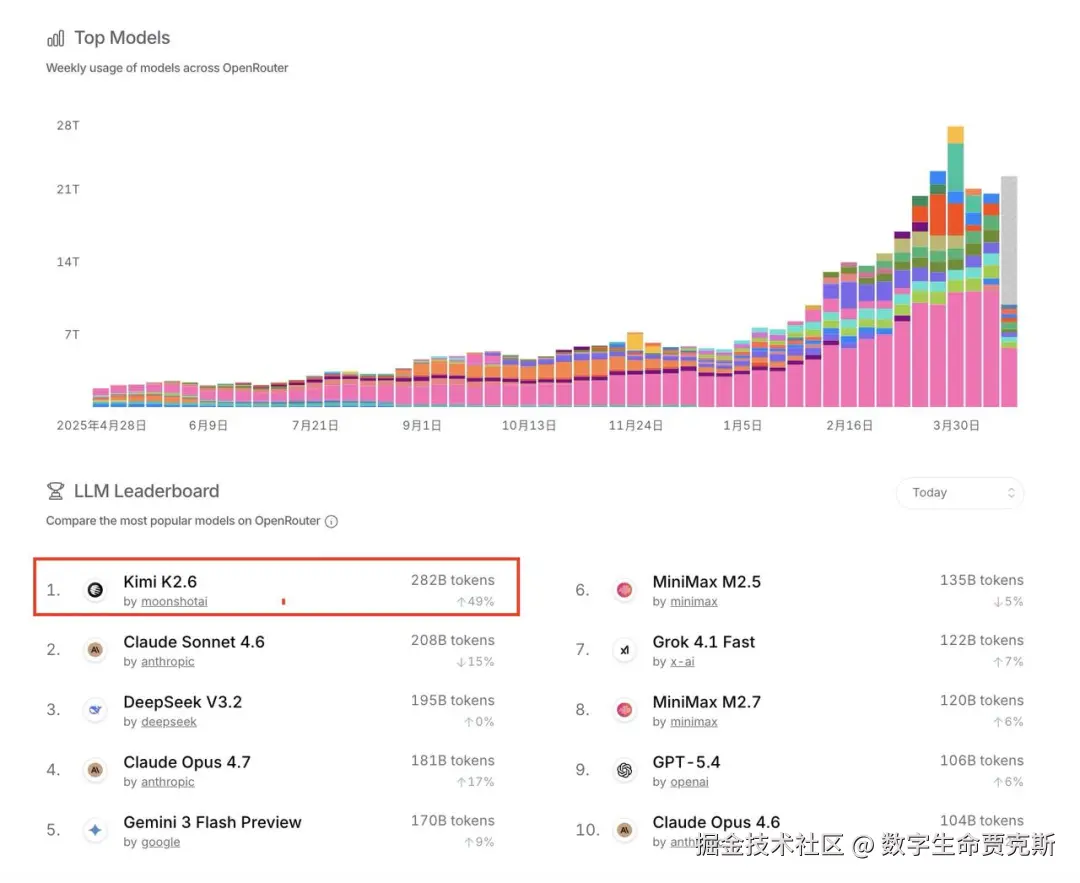Viewport: 1080px width, 883px height.
Task: Click the Claude Sonnet 4.6 Anthropic logo
Action: [x=95, y=650]
